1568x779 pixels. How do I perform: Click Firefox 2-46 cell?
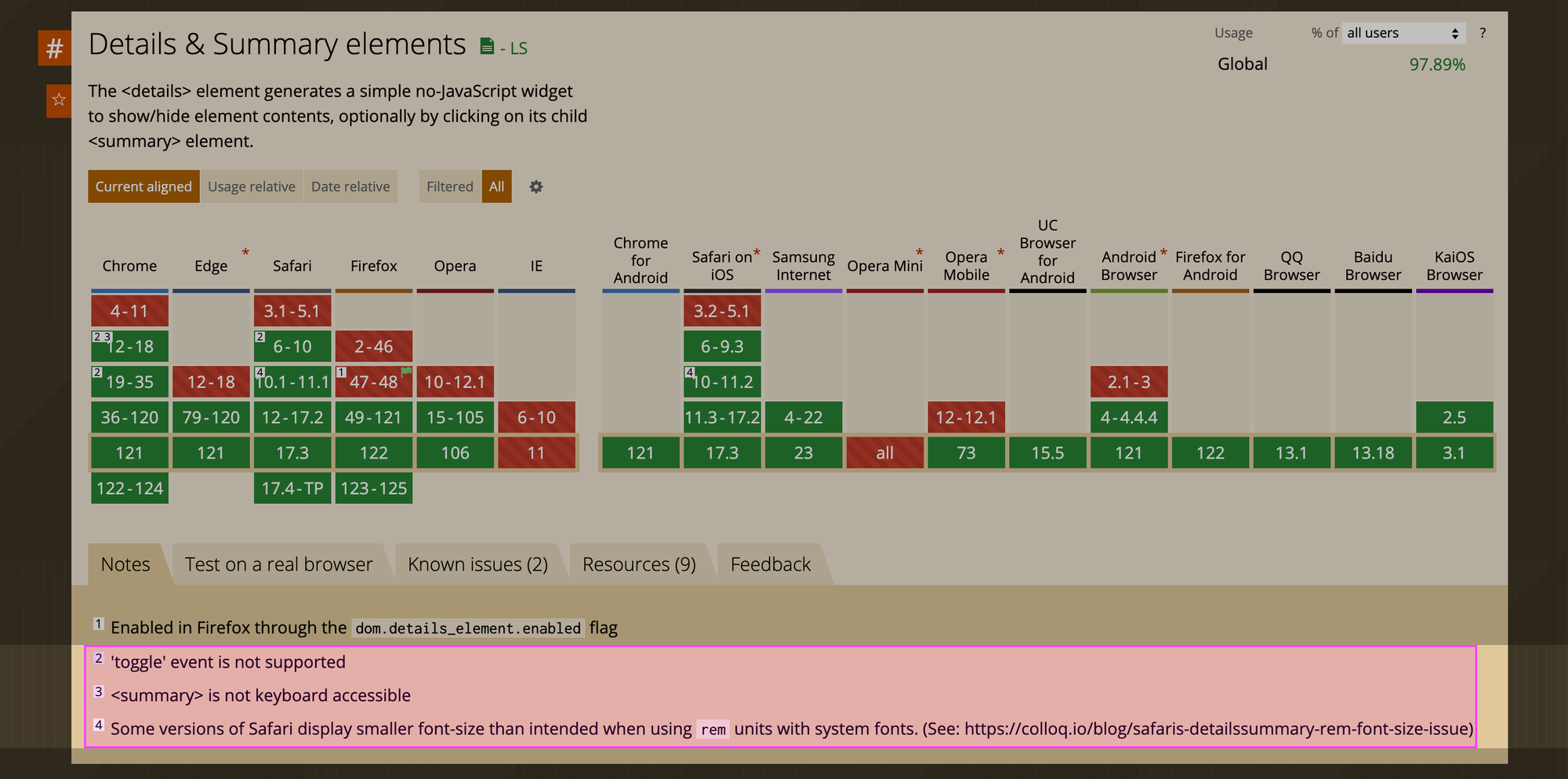point(374,346)
